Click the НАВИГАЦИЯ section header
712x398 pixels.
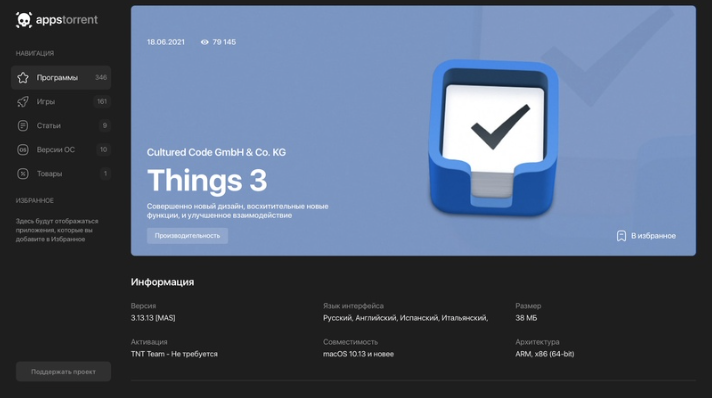[35, 54]
